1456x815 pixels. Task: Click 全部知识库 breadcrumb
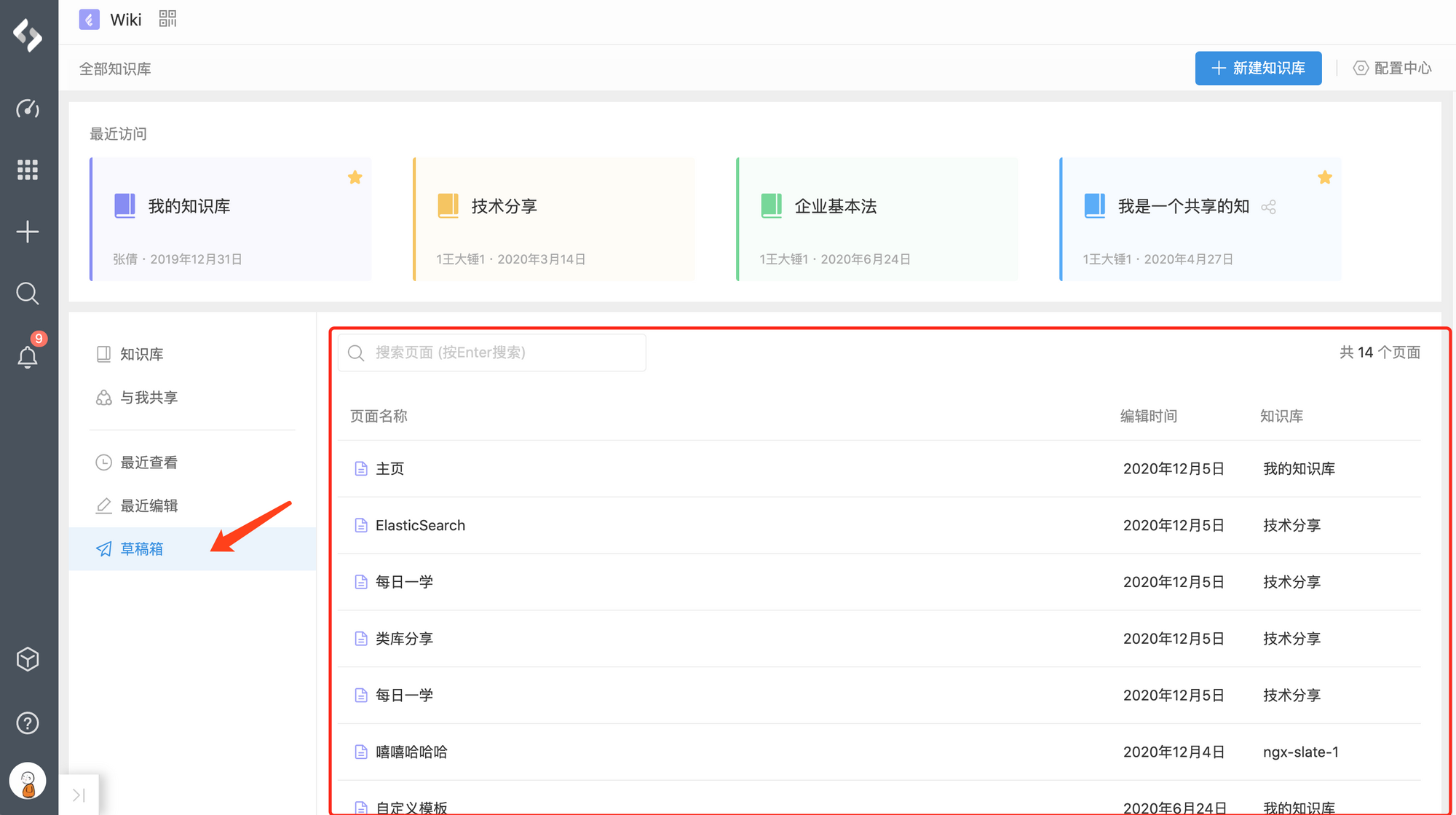pos(115,68)
